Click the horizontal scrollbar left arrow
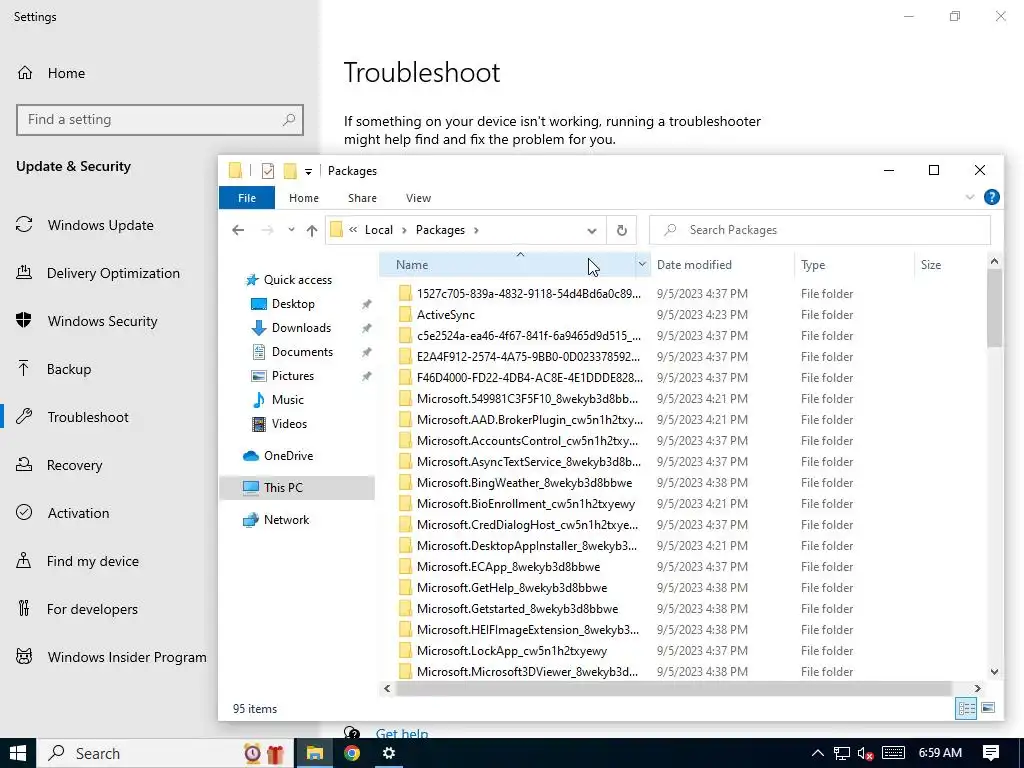Screen dimensions: 1024x768 (387, 688)
